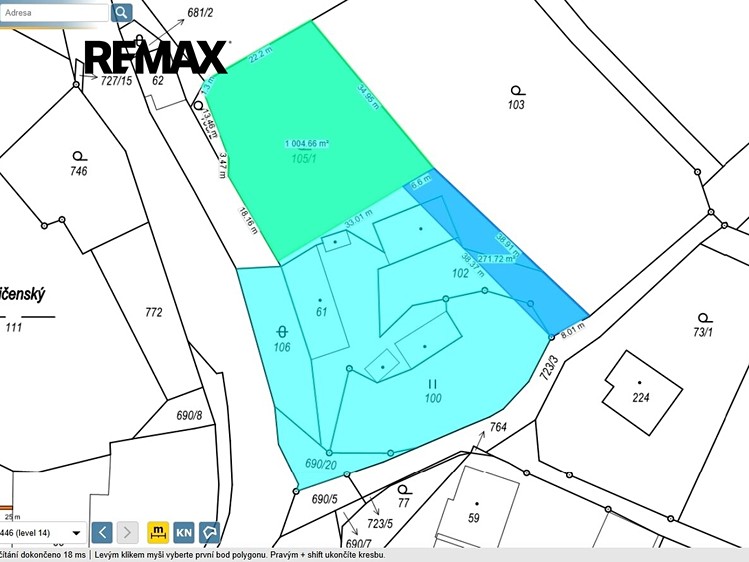Select parcel label 772
This screenshot has height=562, width=749.
pos(154,312)
